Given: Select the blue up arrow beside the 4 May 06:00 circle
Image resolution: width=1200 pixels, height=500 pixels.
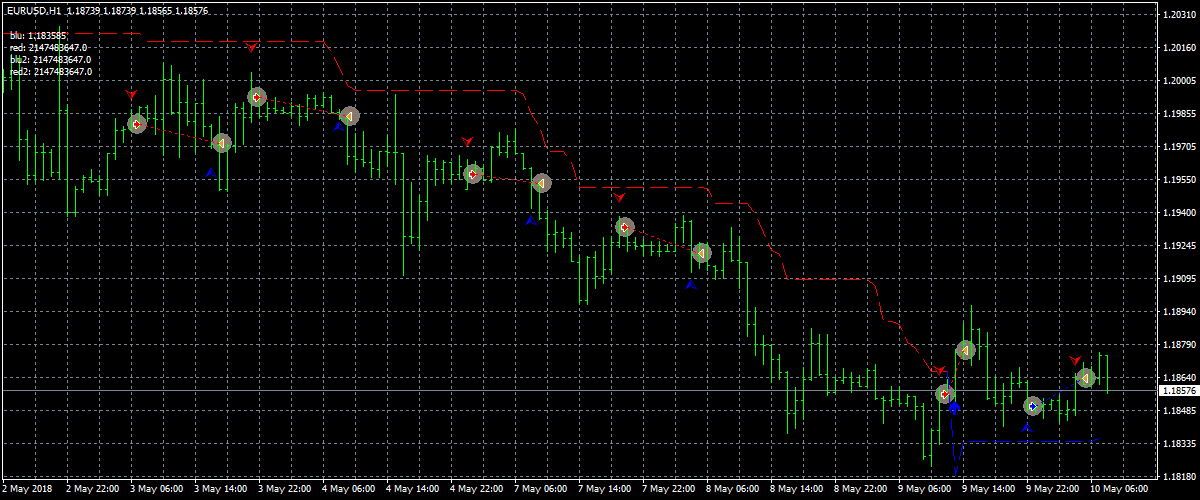Looking at the screenshot, I should click(x=340, y=126).
